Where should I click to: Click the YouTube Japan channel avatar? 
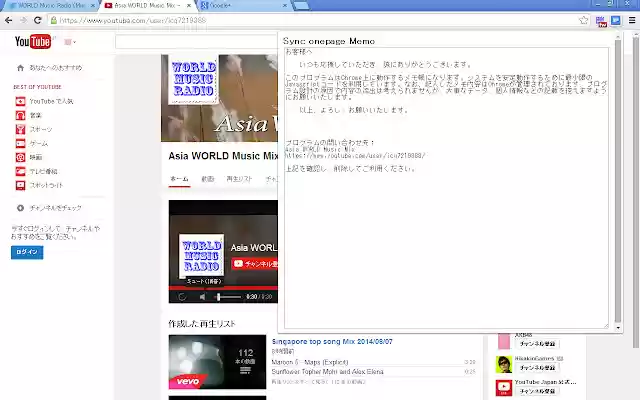pyautogui.click(x=504, y=388)
